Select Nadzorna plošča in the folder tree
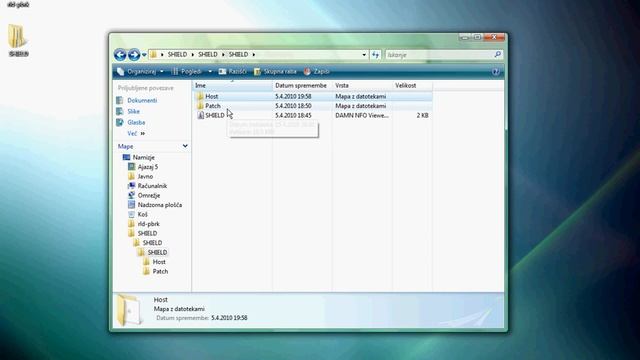The height and width of the screenshot is (360, 640). [x=160, y=205]
